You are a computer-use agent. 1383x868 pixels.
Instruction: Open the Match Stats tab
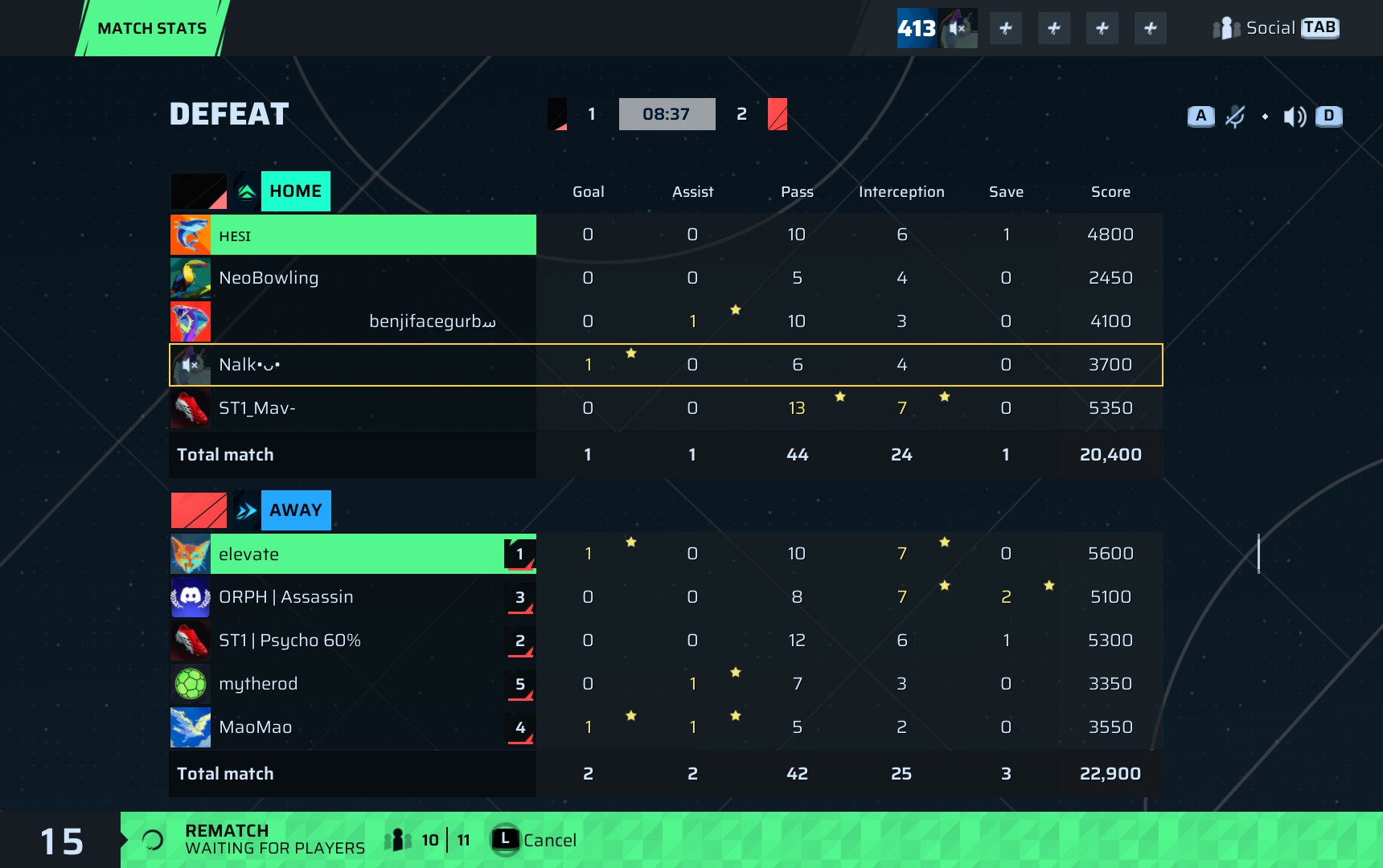tap(152, 28)
